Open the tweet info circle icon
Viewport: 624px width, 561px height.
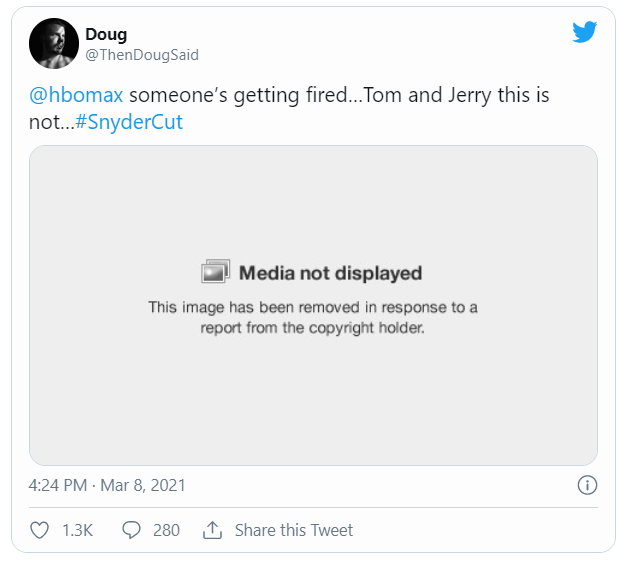pos(588,485)
